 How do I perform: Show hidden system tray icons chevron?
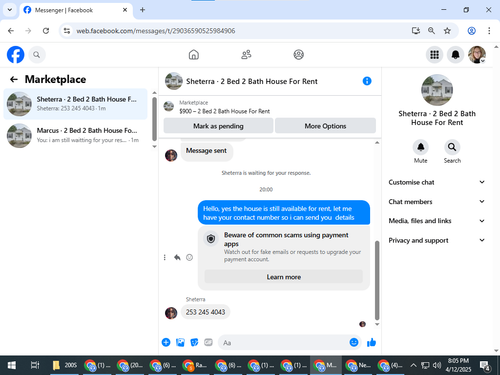pyautogui.click(x=413, y=365)
